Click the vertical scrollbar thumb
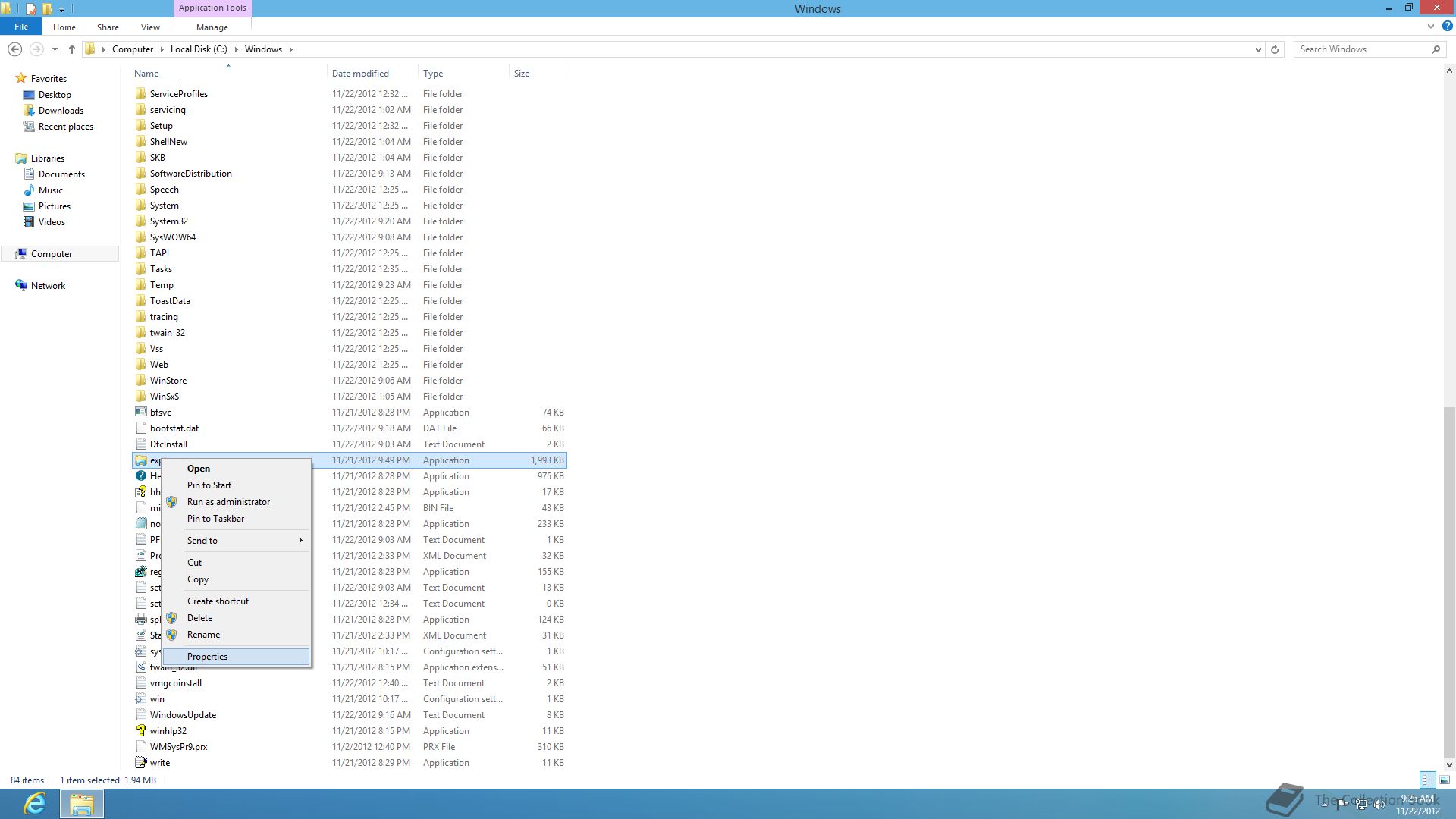 click(1449, 582)
